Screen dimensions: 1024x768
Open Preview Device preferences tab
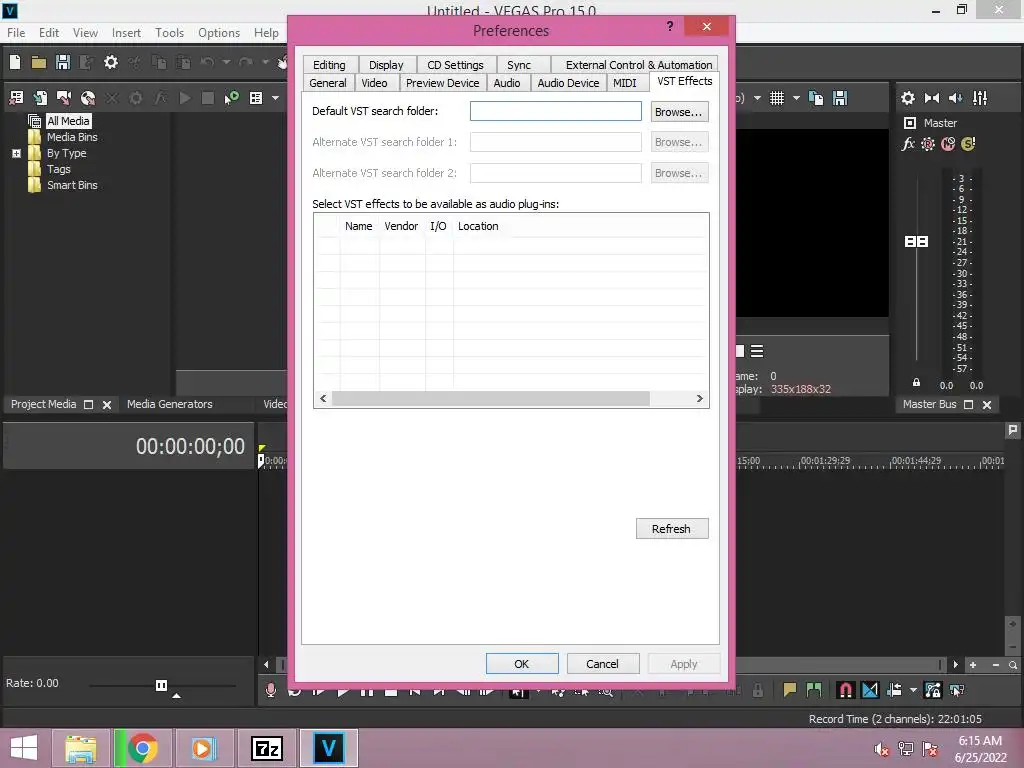pos(442,83)
